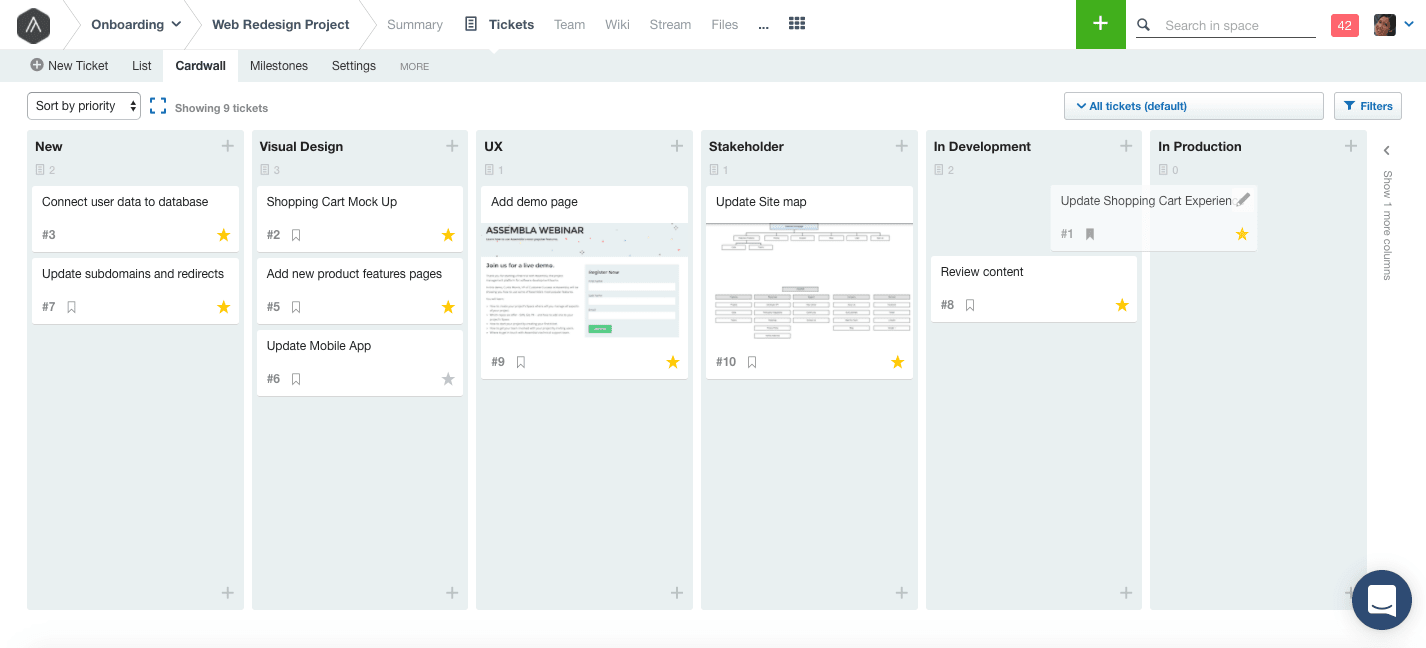Image resolution: width=1426 pixels, height=648 pixels.
Task: Add a card in the Stakeholder column
Action: (901, 146)
